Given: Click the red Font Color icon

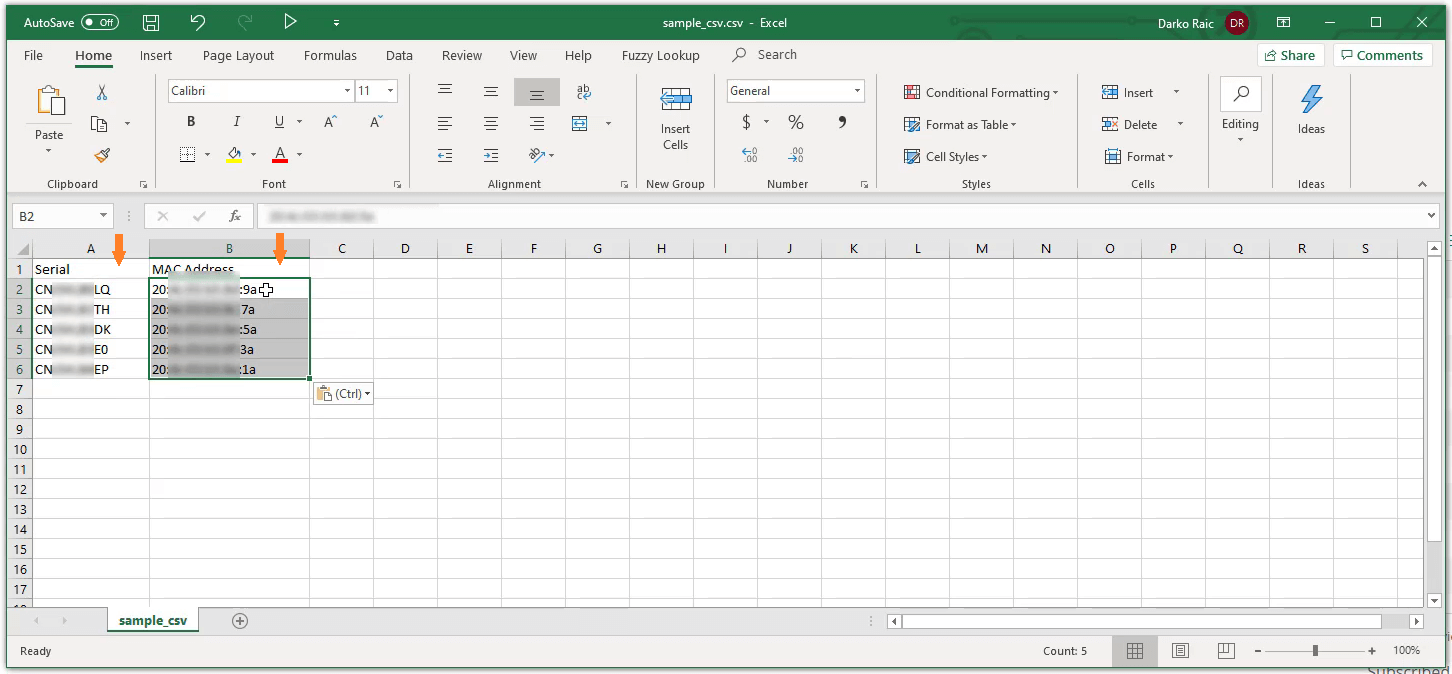Looking at the screenshot, I should pos(280,154).
